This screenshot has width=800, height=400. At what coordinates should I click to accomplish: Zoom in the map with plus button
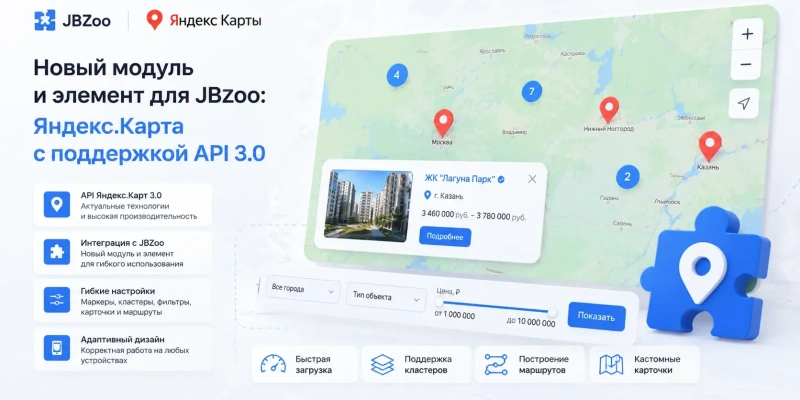click(747, 34)
